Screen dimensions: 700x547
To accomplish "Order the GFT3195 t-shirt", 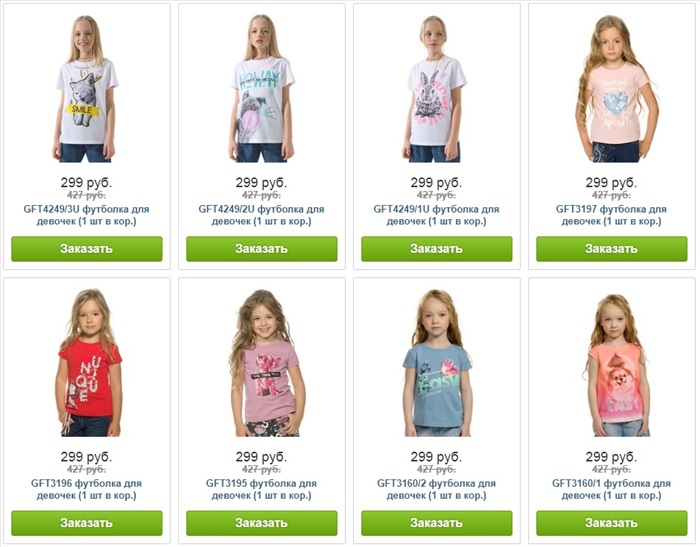I will pos(262,523).
